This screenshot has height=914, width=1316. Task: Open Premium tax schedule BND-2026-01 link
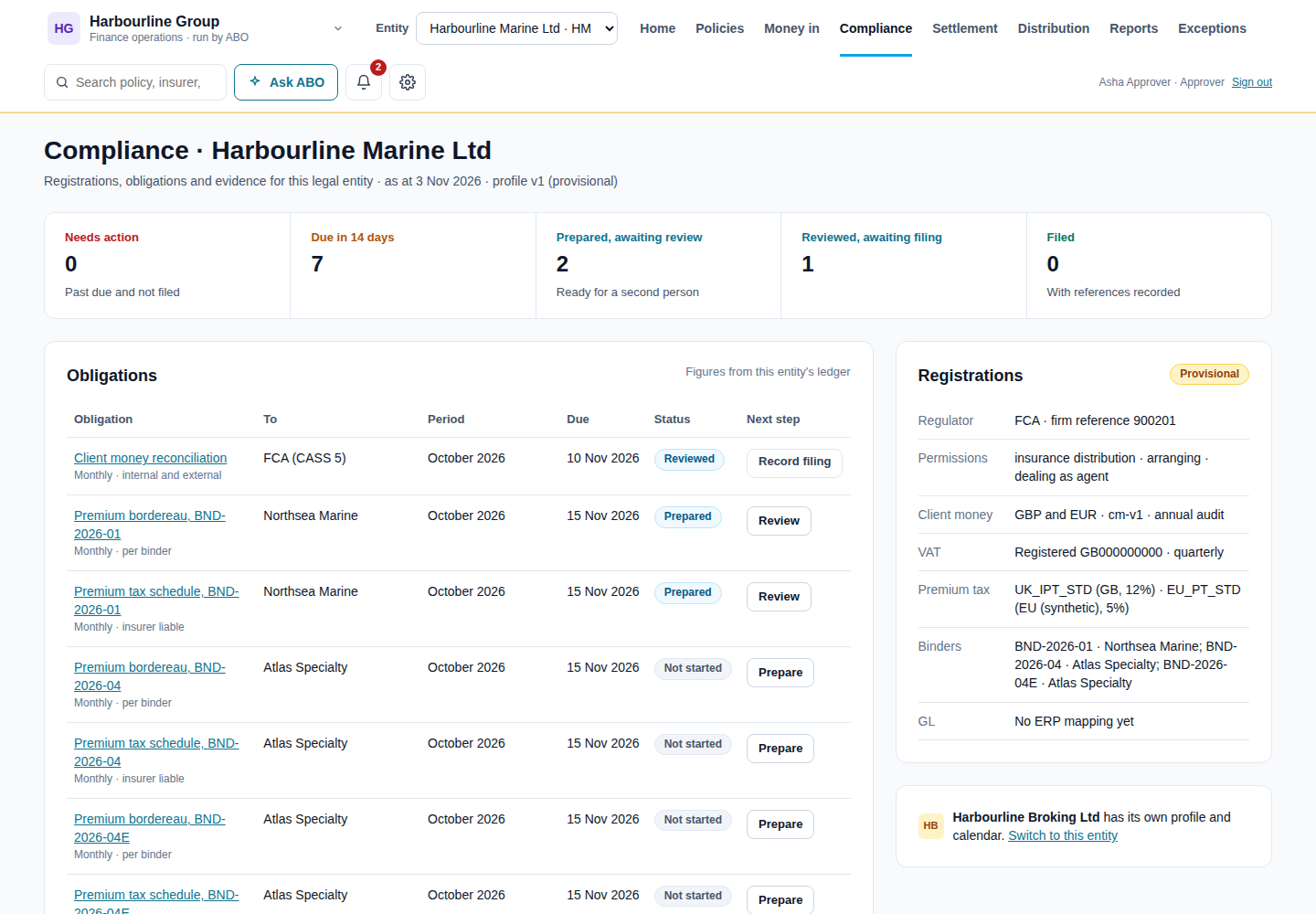pyautogui.click(x=156, y=600)
